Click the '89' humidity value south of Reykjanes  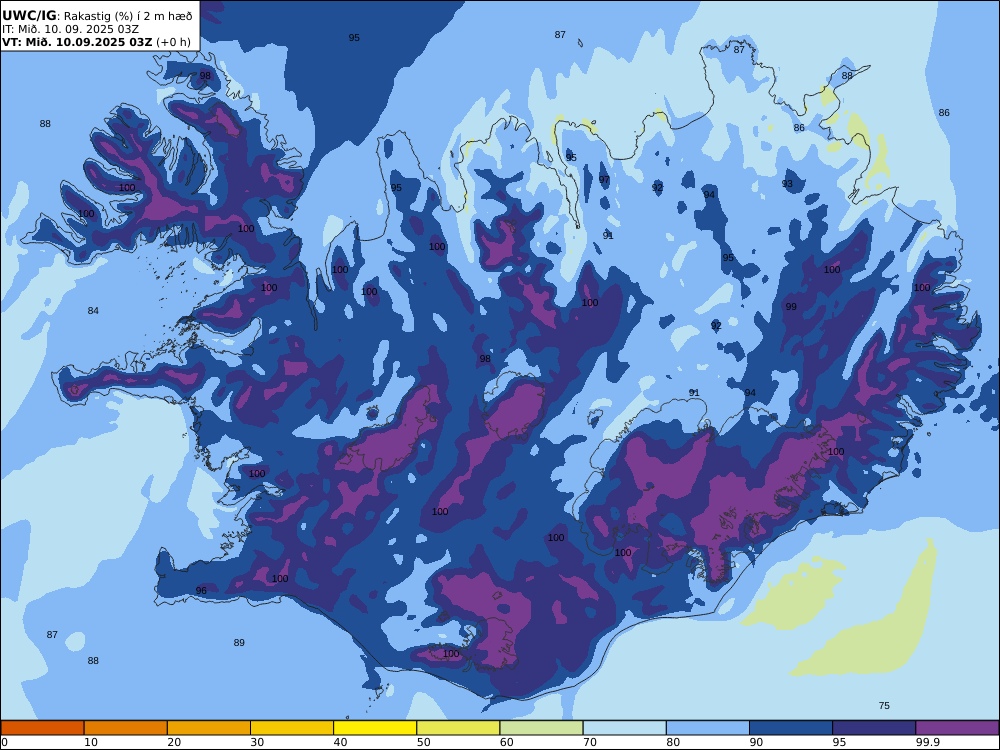point(239,642)
